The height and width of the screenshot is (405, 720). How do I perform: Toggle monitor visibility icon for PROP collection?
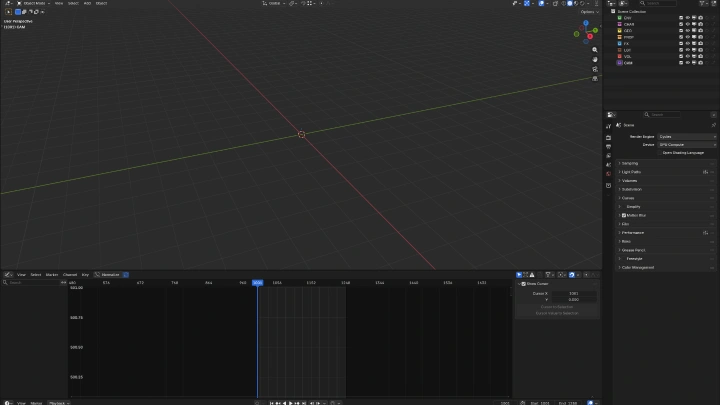click(x=694, y=37)
